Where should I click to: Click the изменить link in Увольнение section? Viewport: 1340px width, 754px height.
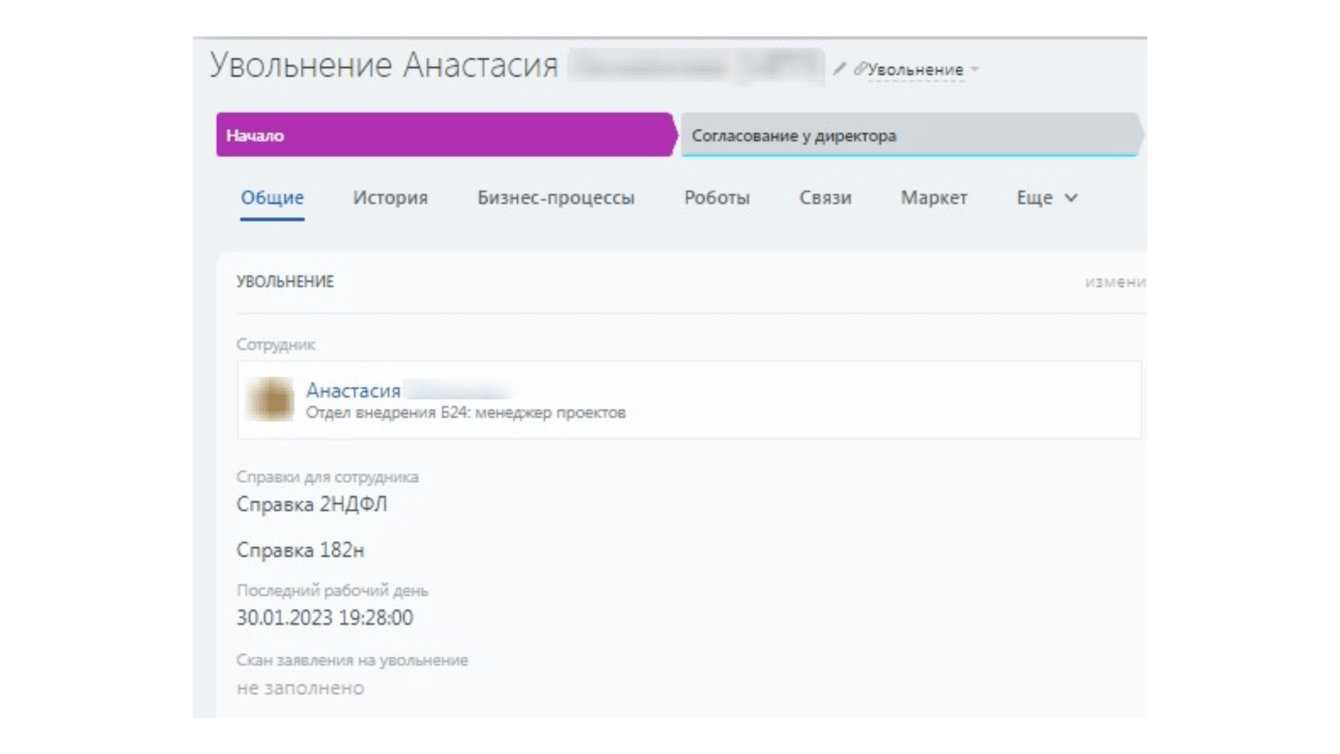point(1115,283)
